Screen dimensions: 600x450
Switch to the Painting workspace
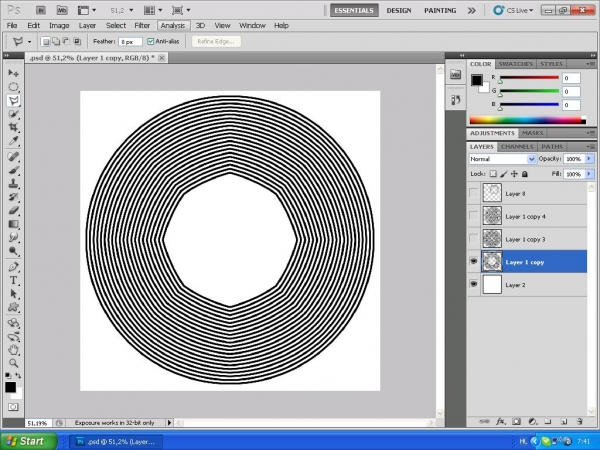coord(440,10)
